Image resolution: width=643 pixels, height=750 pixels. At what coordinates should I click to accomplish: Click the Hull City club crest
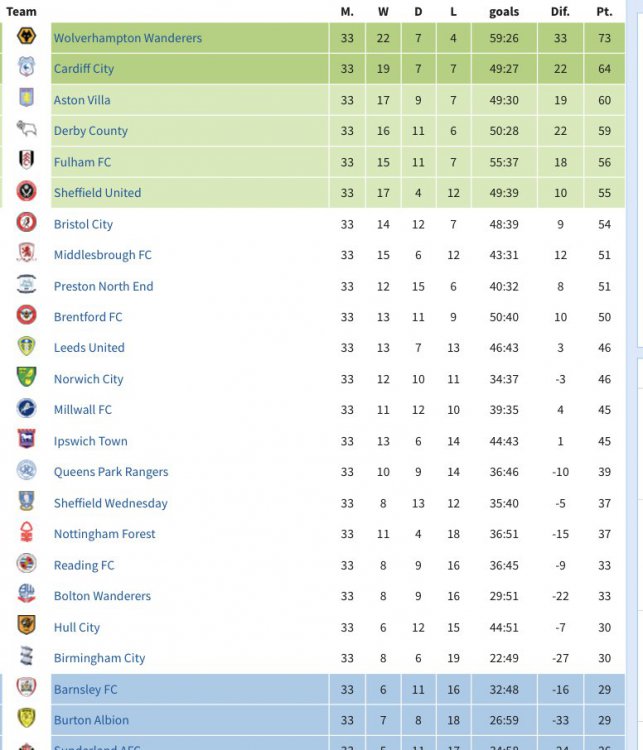[27, 626]
